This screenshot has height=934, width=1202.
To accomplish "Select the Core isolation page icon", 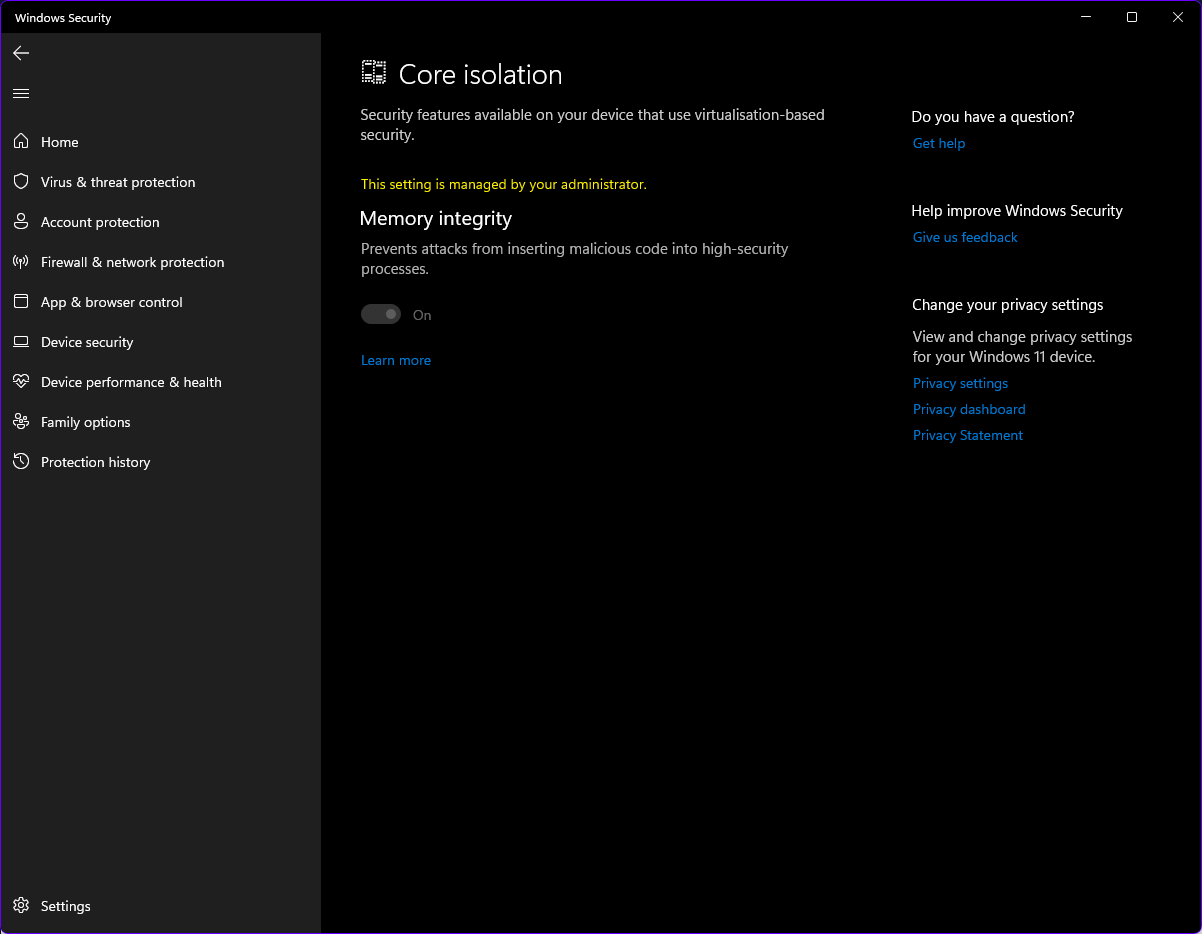I will (373, 71).
